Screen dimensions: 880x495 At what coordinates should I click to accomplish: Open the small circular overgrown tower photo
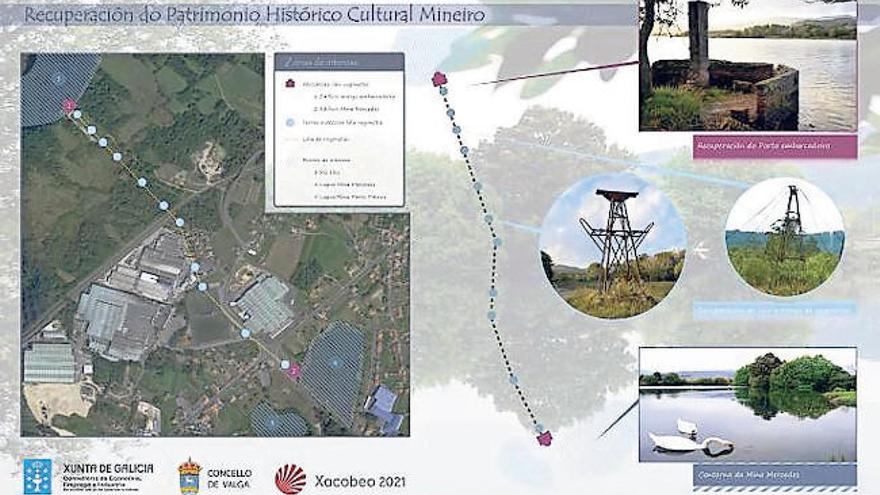(x=784, y=236)
